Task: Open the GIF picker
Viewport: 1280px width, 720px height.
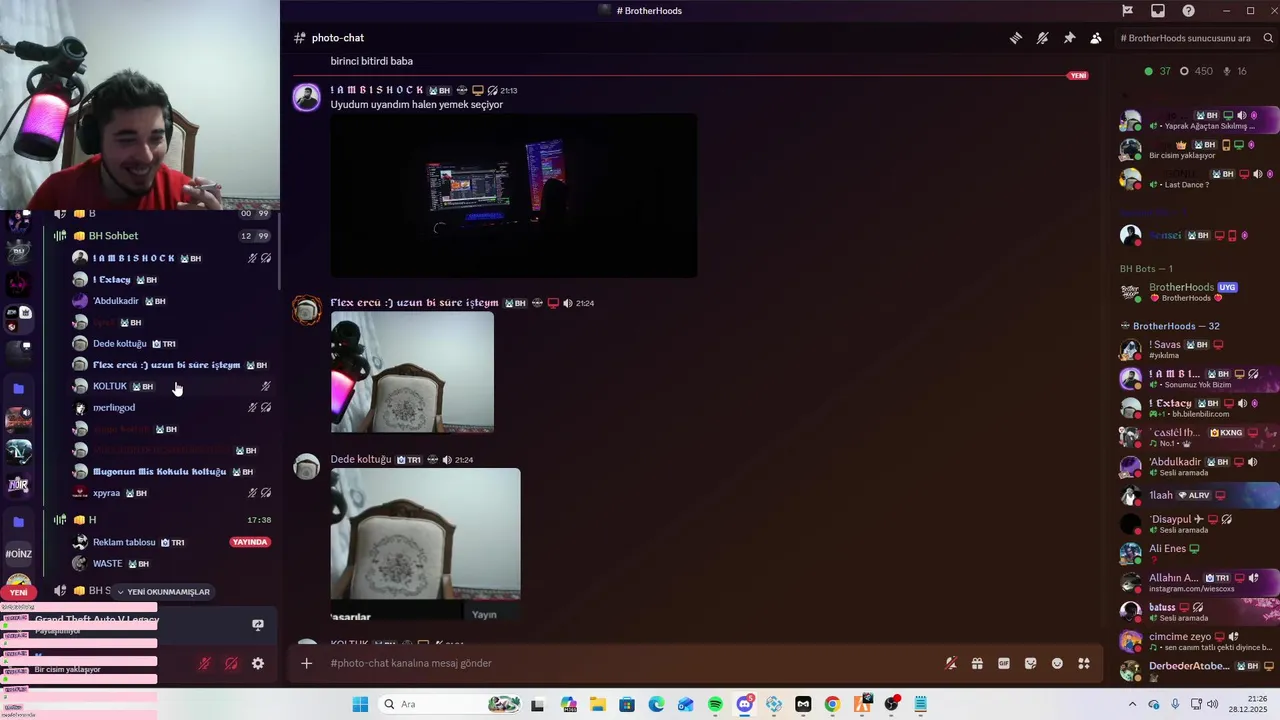Action: pyautogui.click(x=1004, y=663)
